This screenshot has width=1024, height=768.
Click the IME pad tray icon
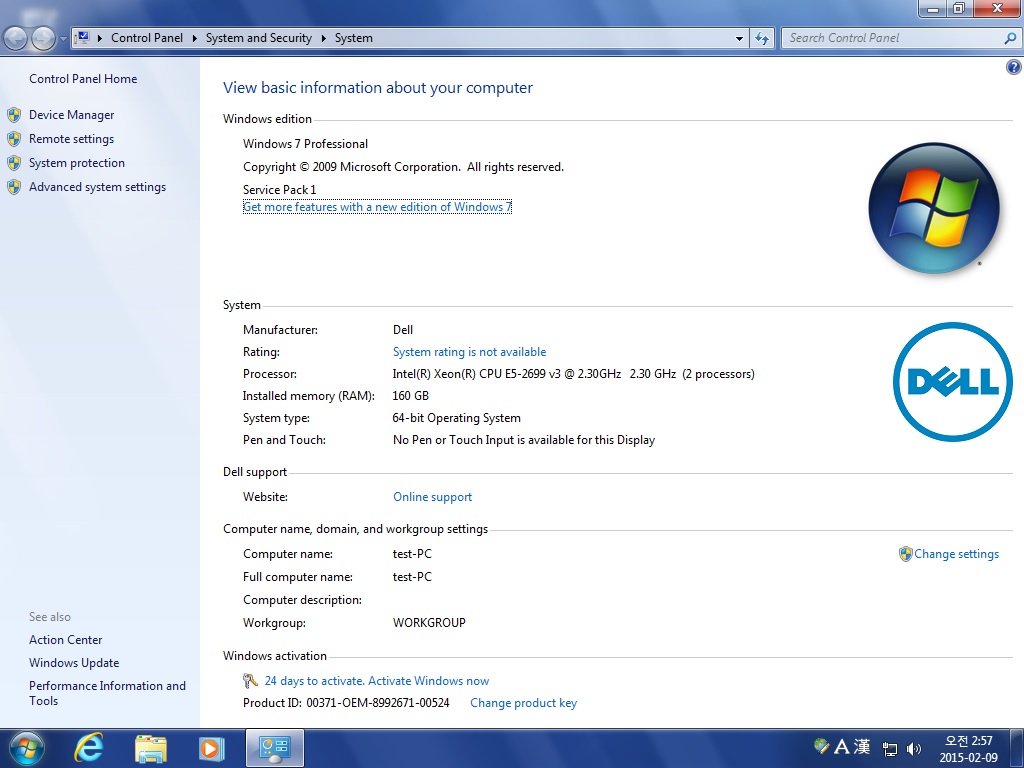tap(822, 745)
